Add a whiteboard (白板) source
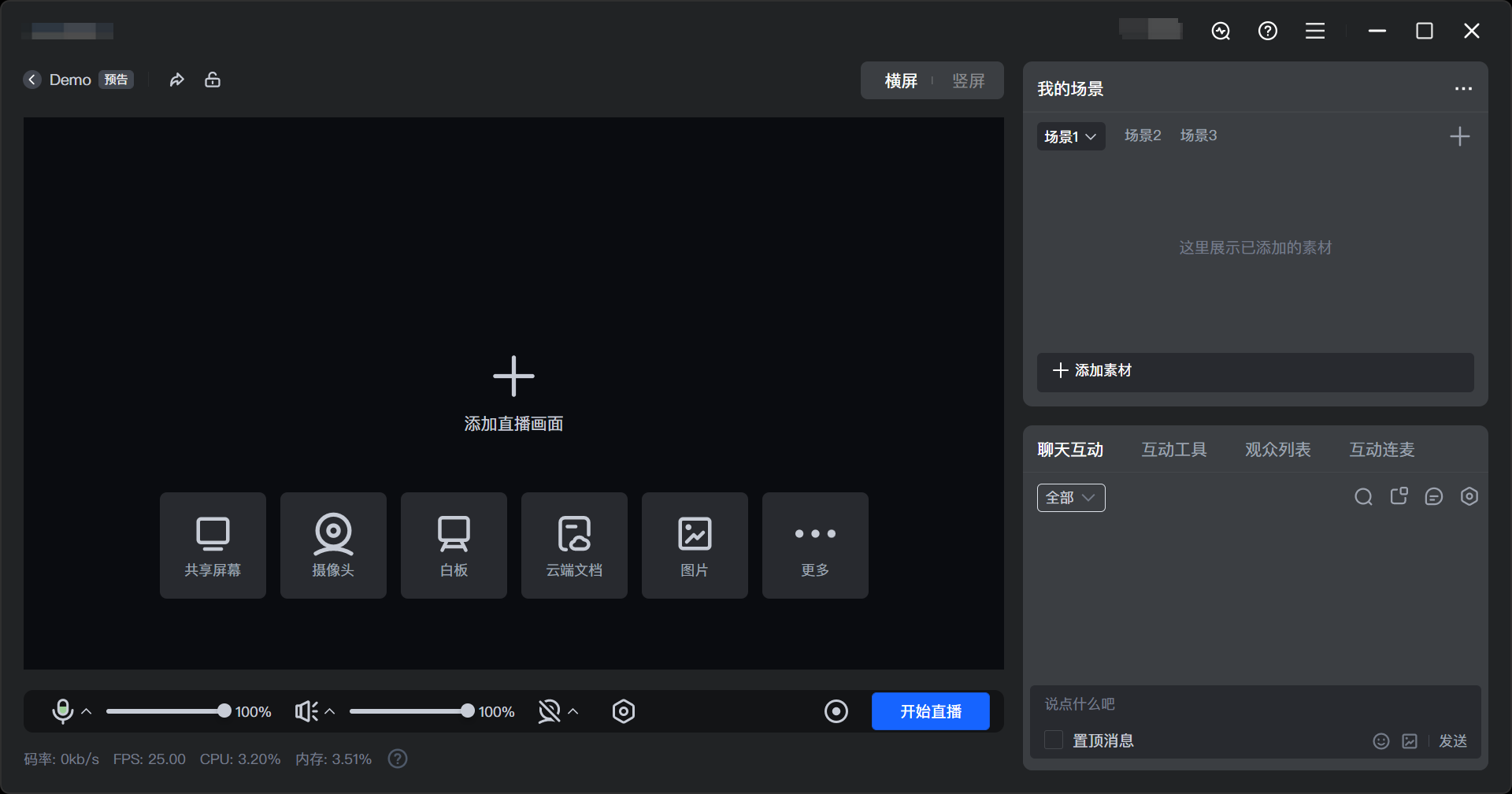 pos(454,545)
